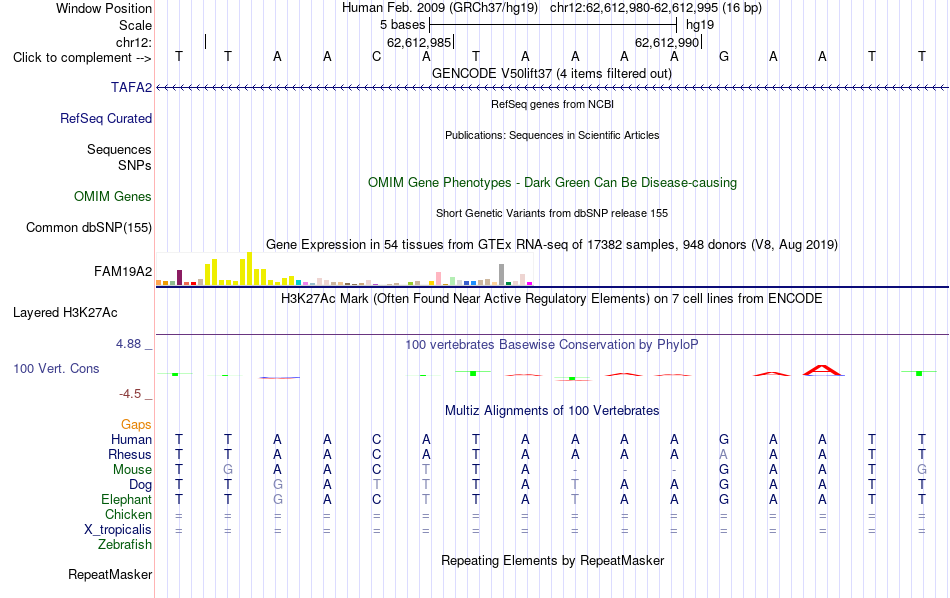Viewport: 950px width, 598px height.
Task: Open Common dbSNP(155) track label
Action: tap(89, 228)
